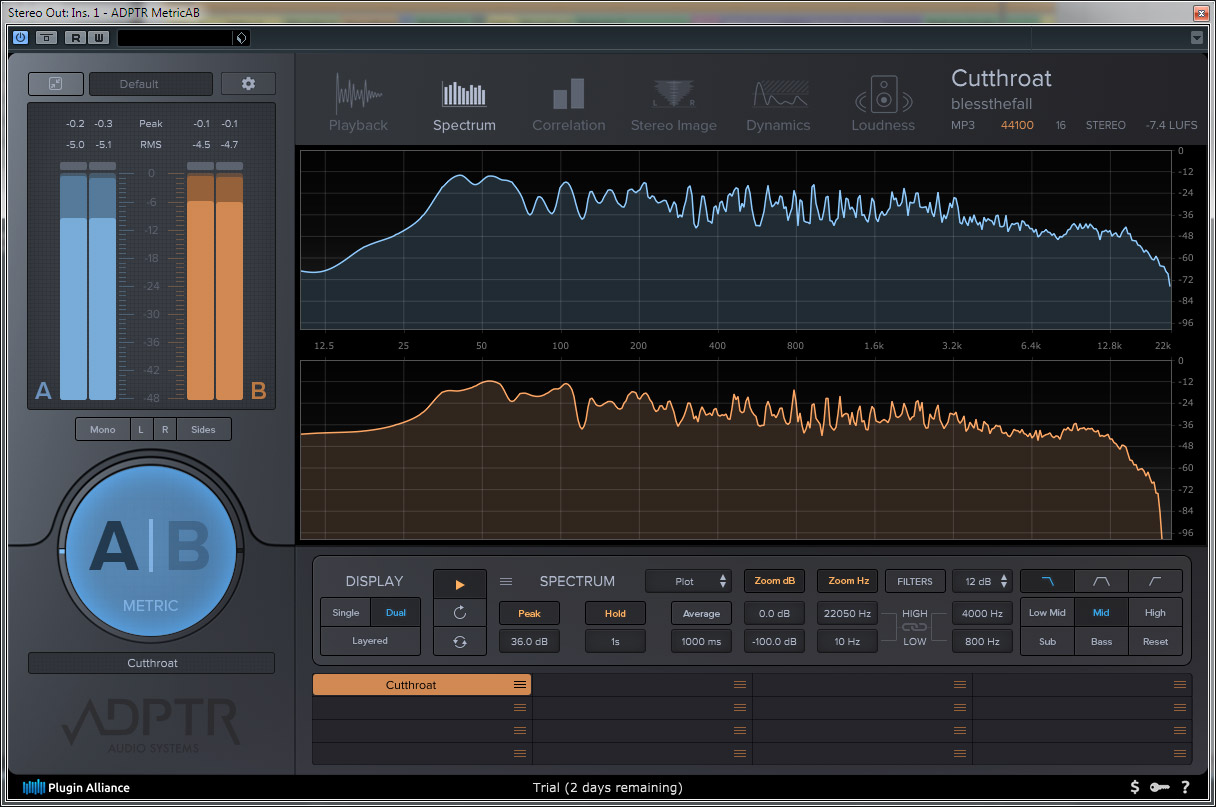Select Layered display mode
Screen dimensions: 1216x807
(370, 641)
